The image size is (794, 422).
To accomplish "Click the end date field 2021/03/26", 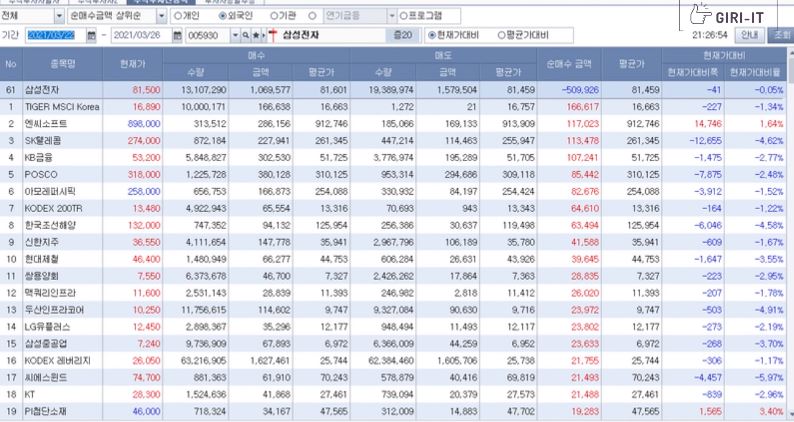I will pyautogui.click(x=142, y=35).
